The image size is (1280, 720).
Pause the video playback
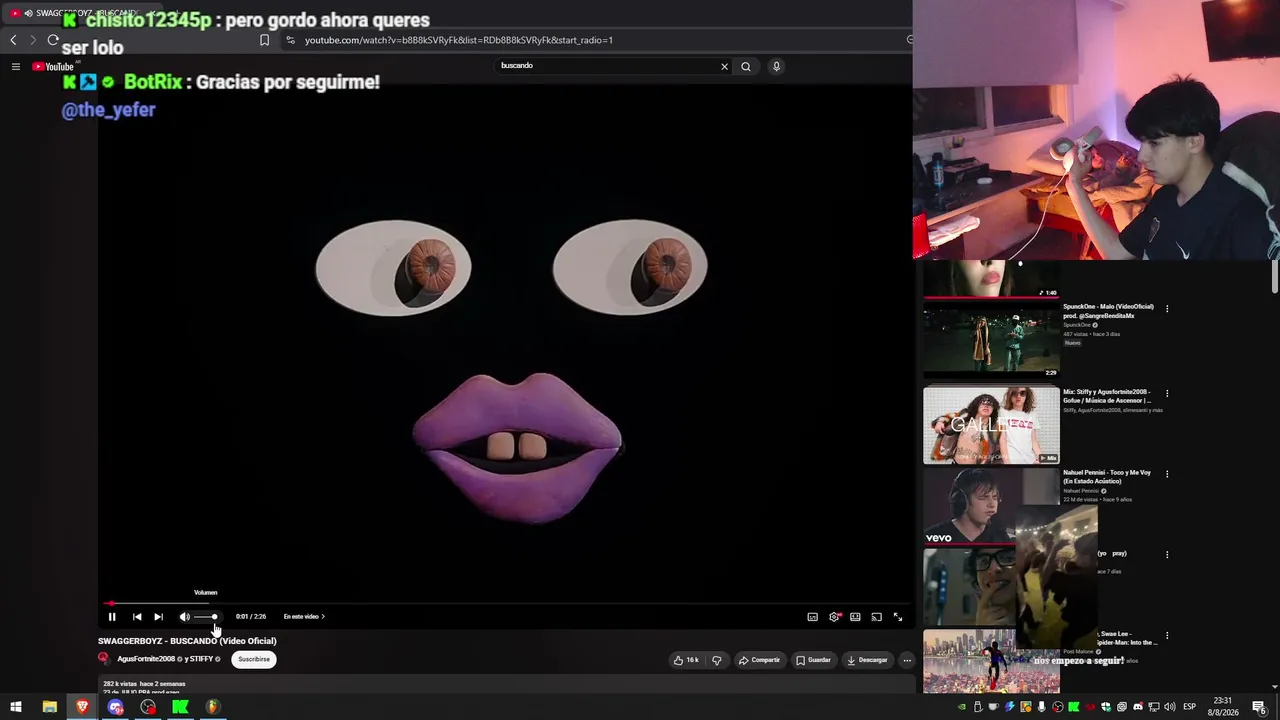tap(112, 617)
